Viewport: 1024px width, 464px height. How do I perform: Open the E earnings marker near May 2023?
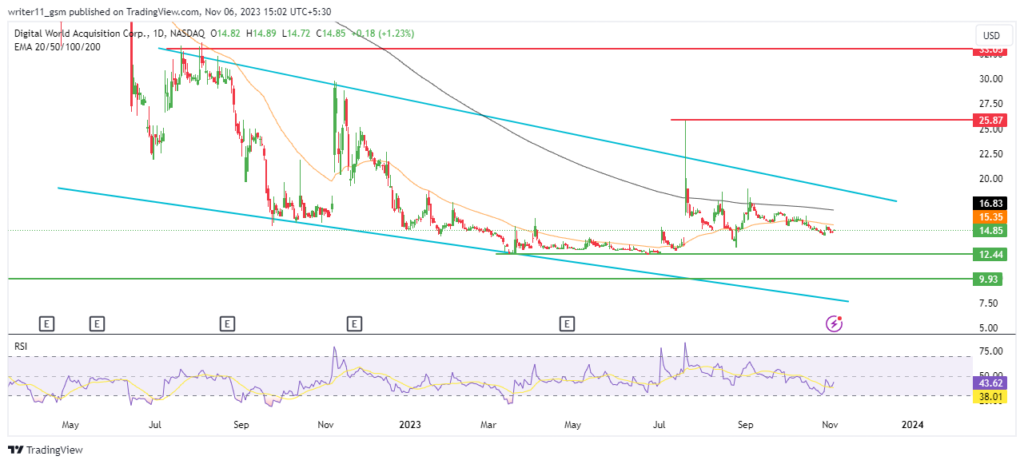568,323
